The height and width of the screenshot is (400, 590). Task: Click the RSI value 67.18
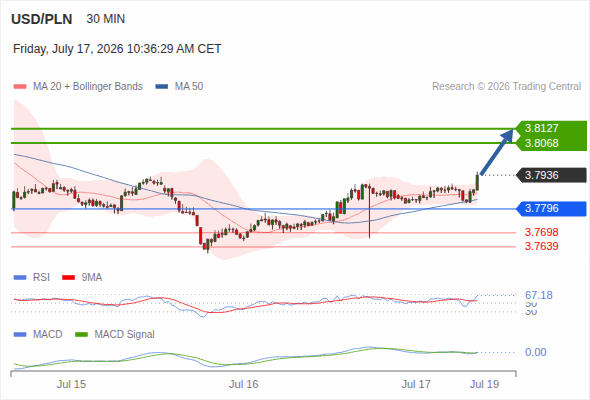[x=539, y=295]
